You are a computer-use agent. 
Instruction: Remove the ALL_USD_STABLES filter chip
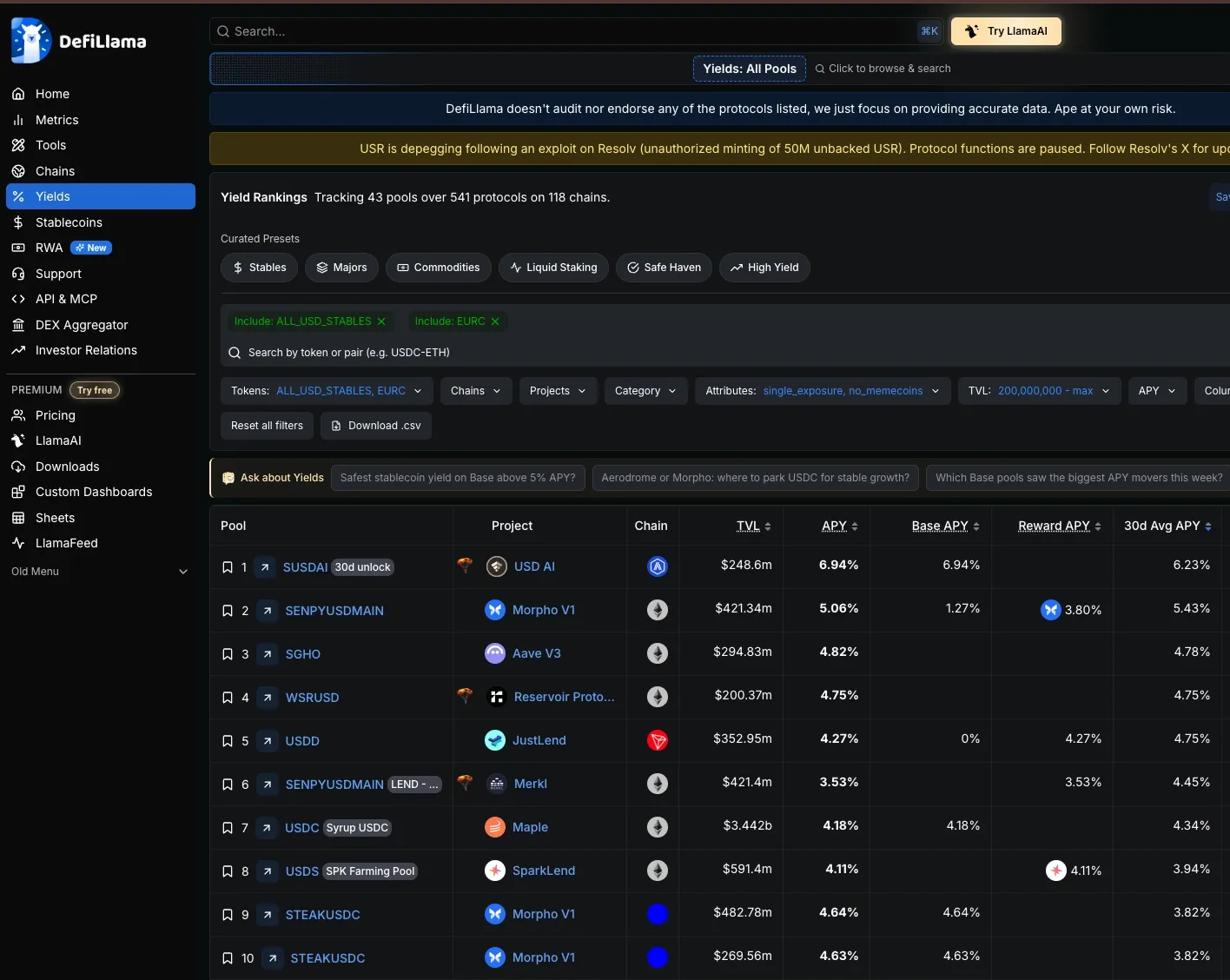(381, 321)
